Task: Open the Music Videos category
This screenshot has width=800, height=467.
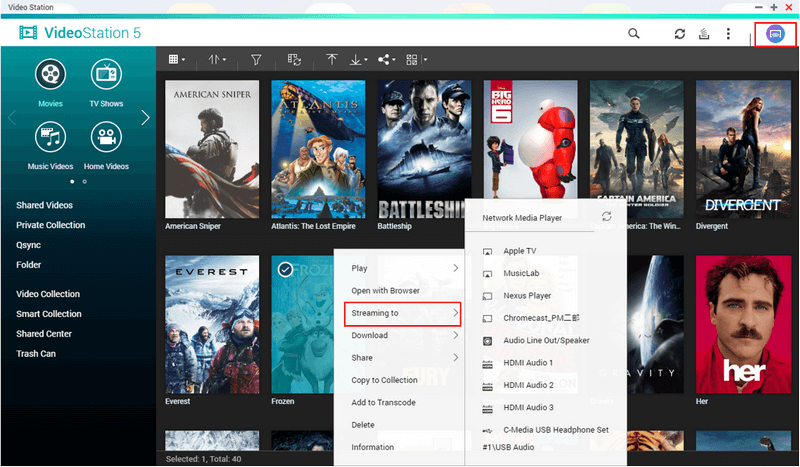Action: pyautogui.click(x=50, y=145)
